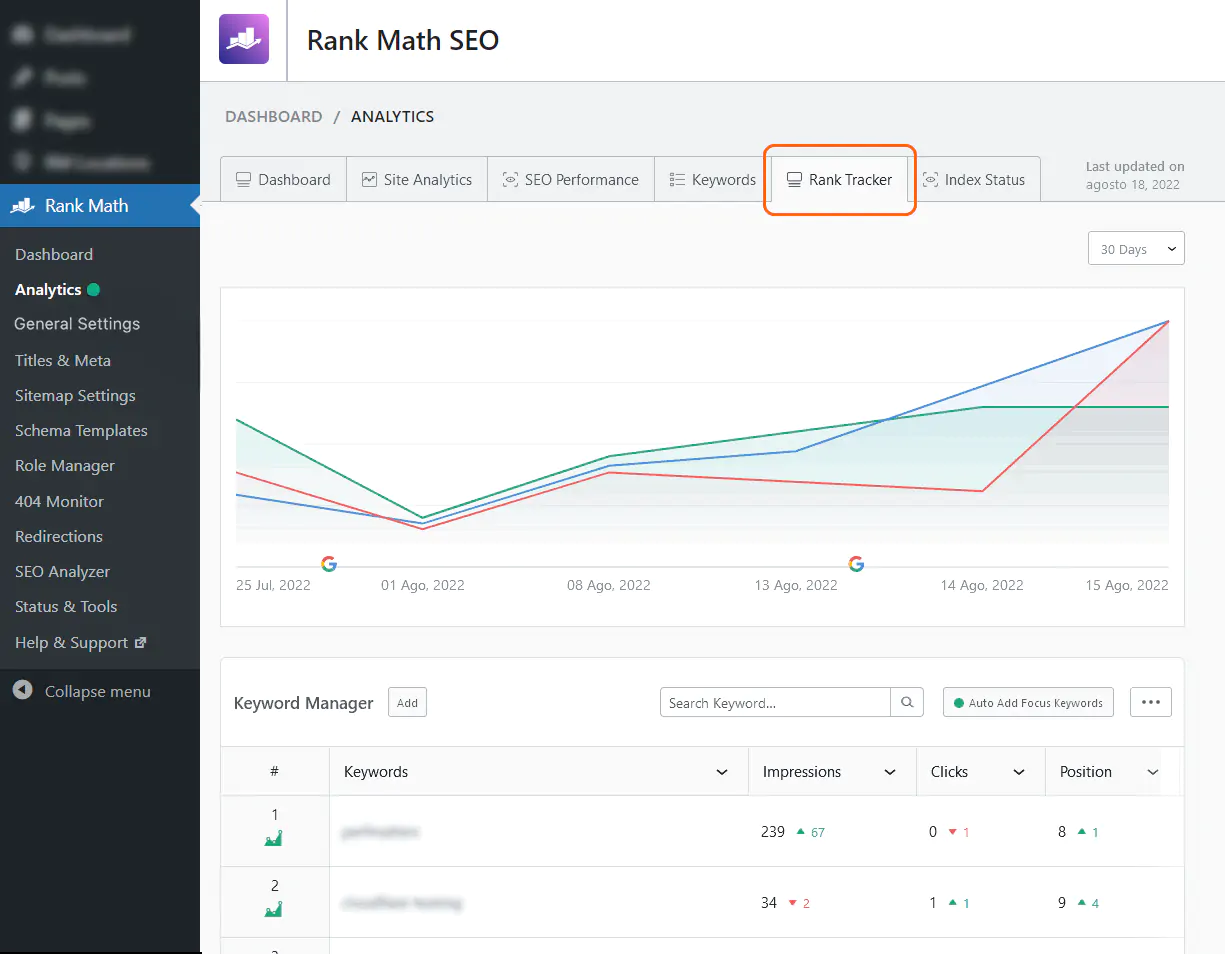Image resolution: width=1225 pixels, height=954 pixels.
Task: Click the Rank Math SEO logo icon
Action: click(x=244, y=40)
